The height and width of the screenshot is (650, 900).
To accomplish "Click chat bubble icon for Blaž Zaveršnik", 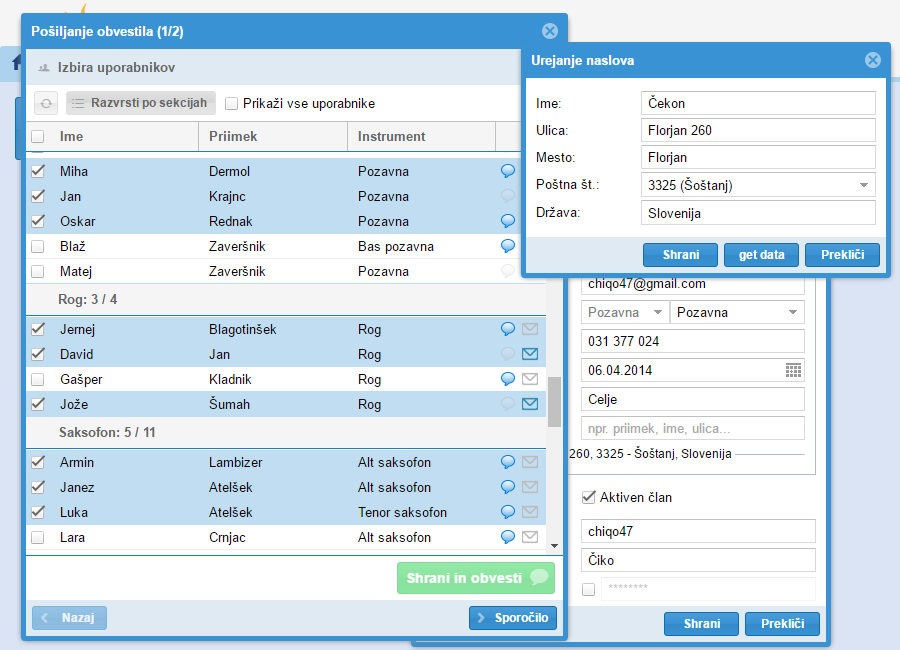I will click(508, 246).
